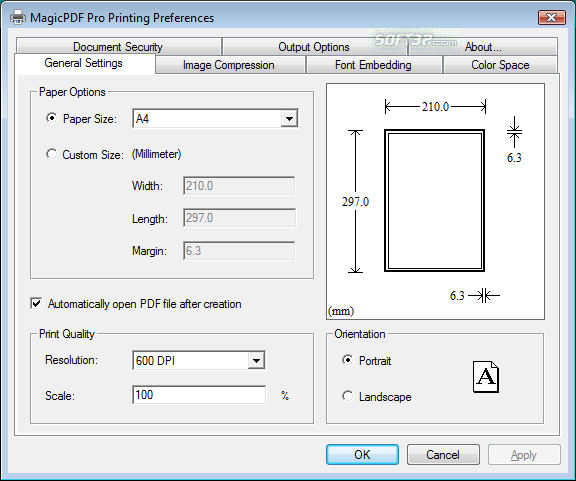
Task: Click the '(Millimeter)' unit label
Action: click(x=156, y=154)
